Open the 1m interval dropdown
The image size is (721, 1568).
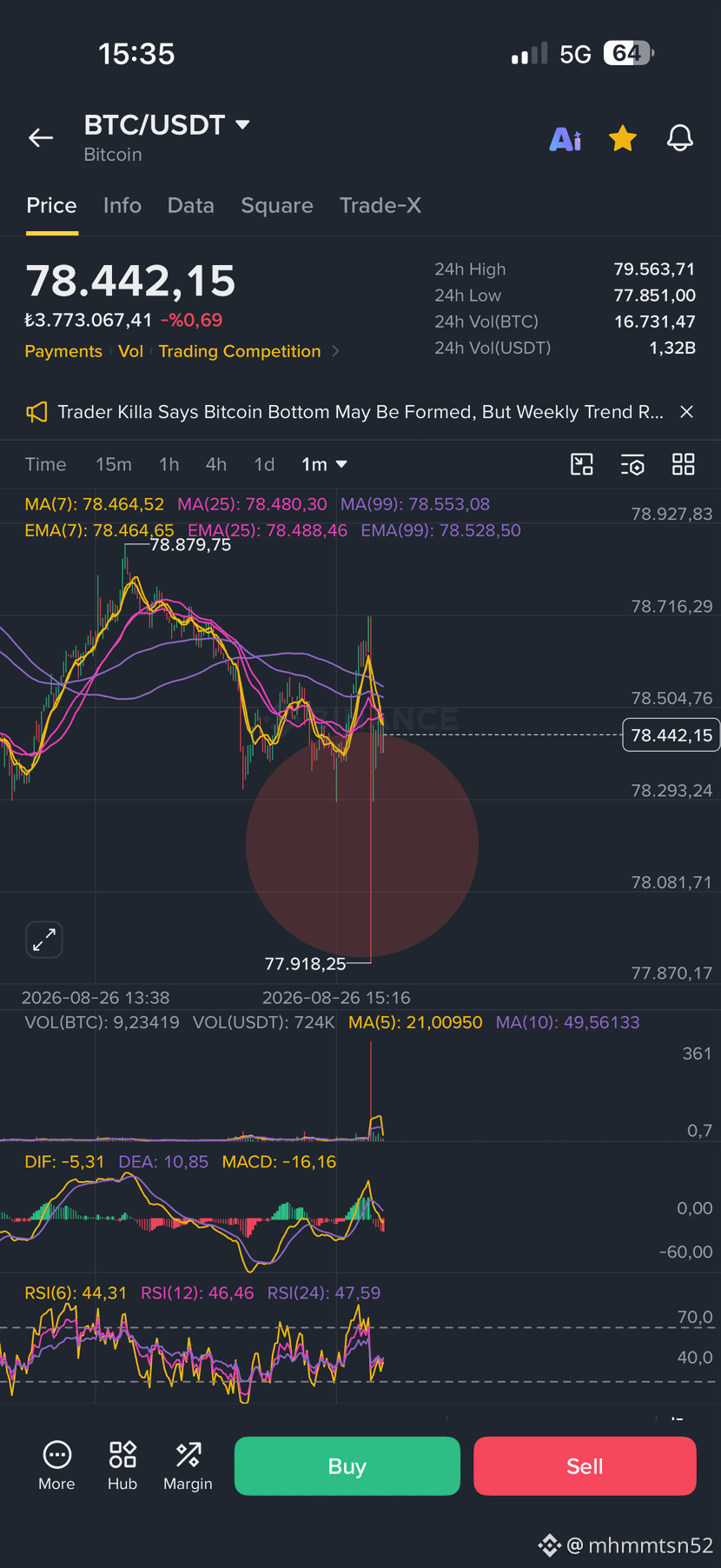click(324, 464)
